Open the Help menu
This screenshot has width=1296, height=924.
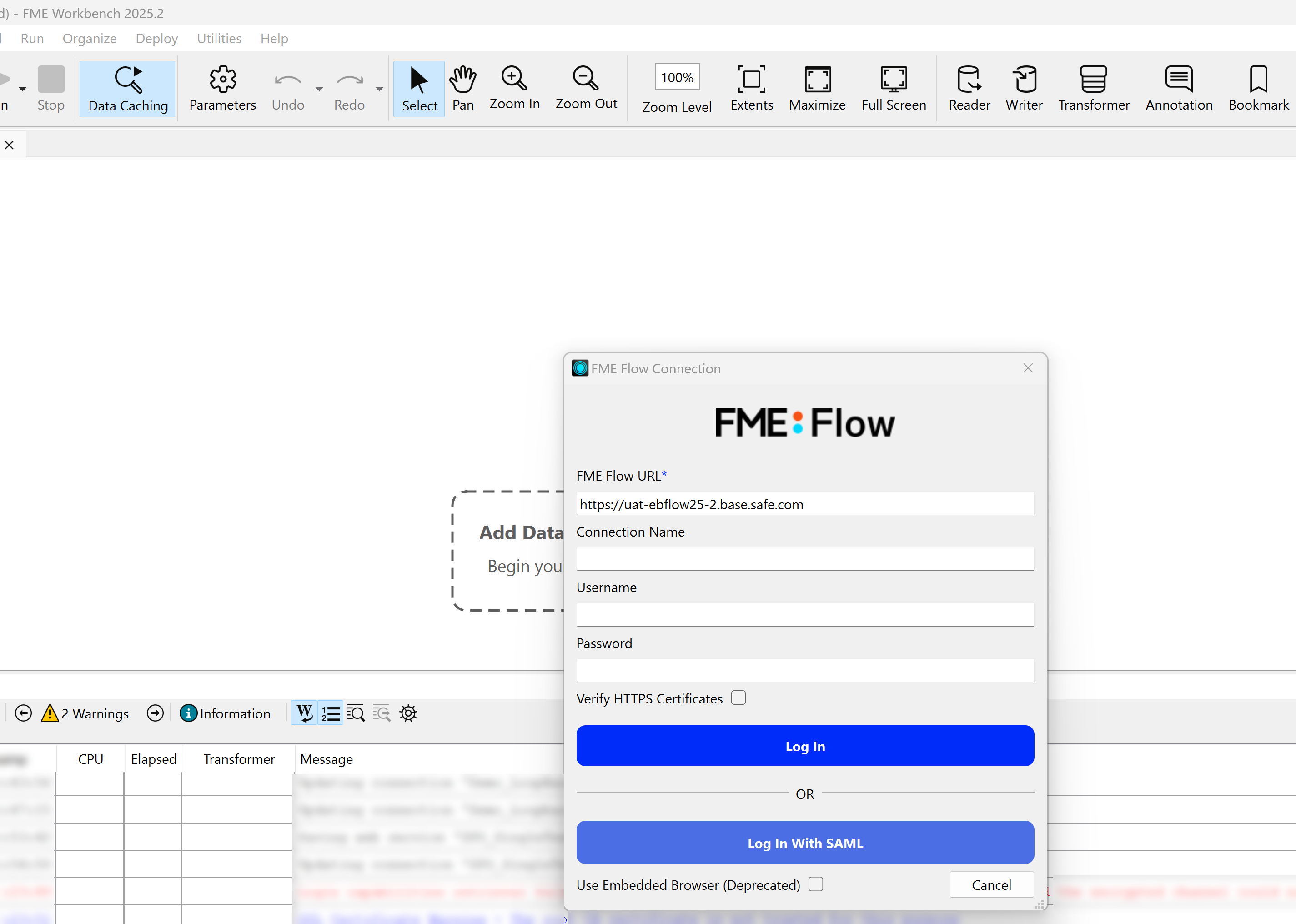click(274, 39)
